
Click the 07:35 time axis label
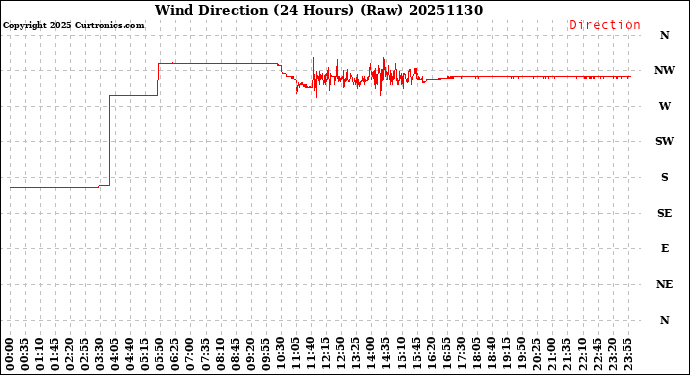tap(205, 354)
